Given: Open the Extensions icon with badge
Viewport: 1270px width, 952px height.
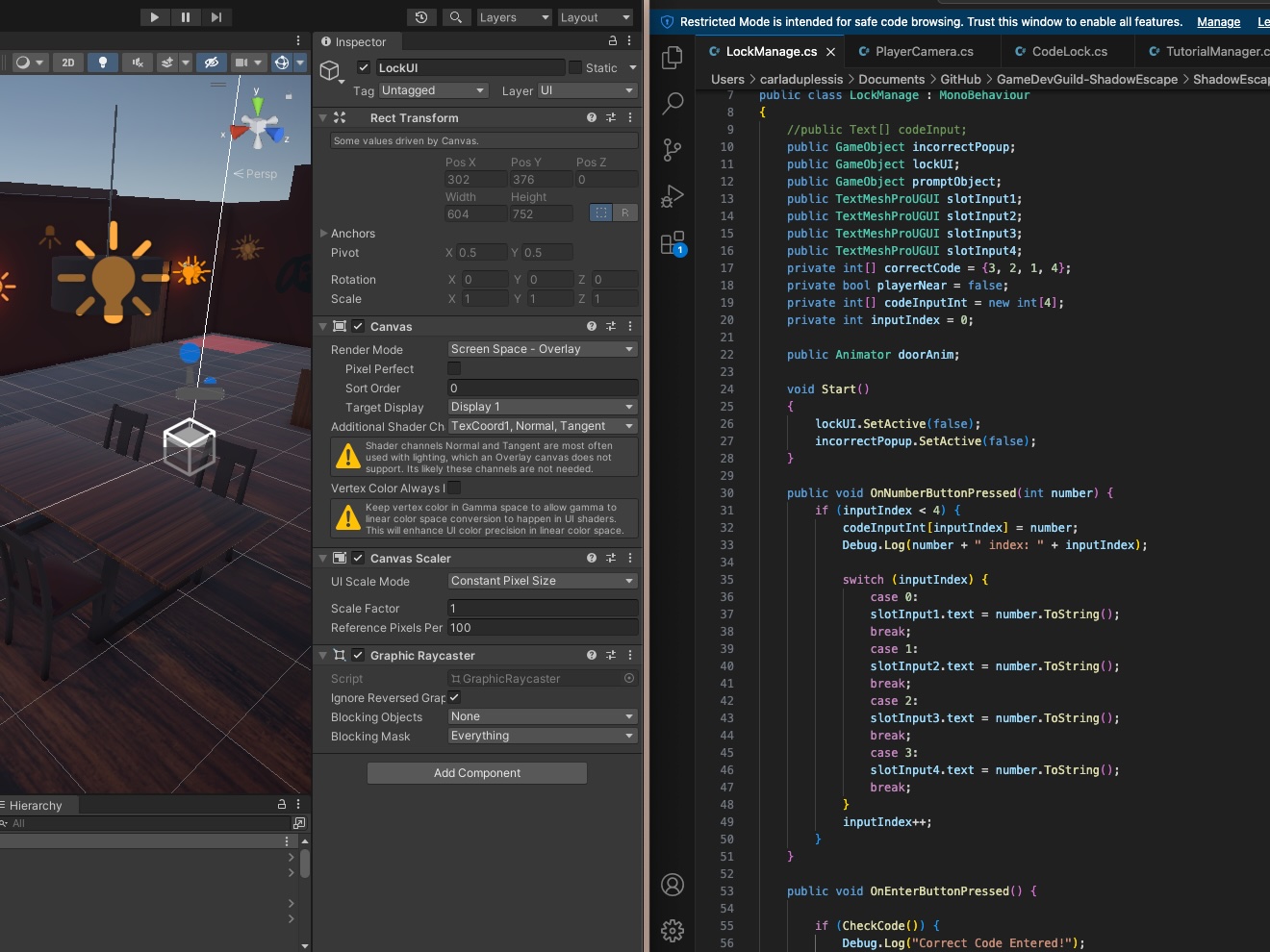Looking at the screenshot, I should click(x=673, y=242).
